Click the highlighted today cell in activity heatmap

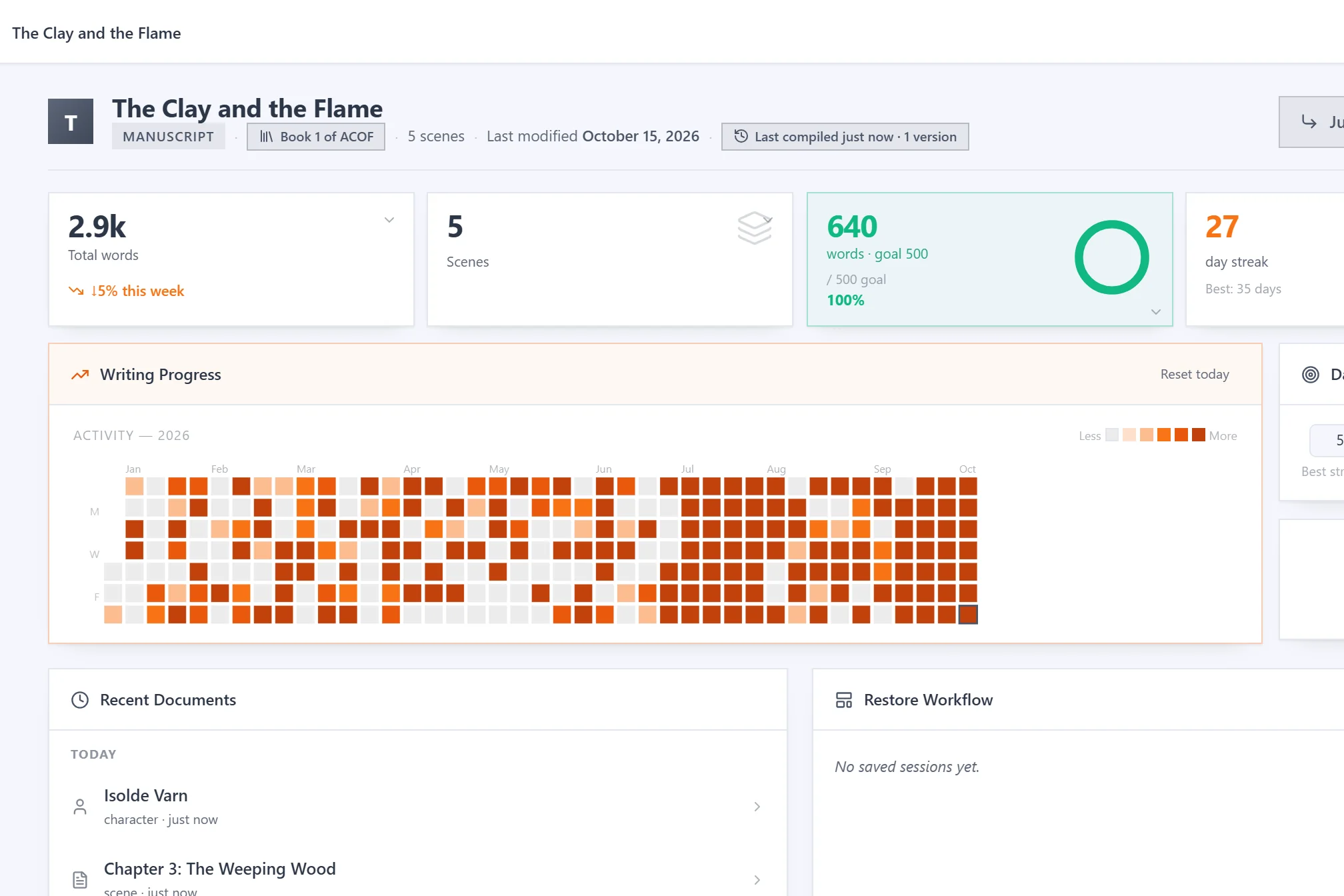(968, 615)
